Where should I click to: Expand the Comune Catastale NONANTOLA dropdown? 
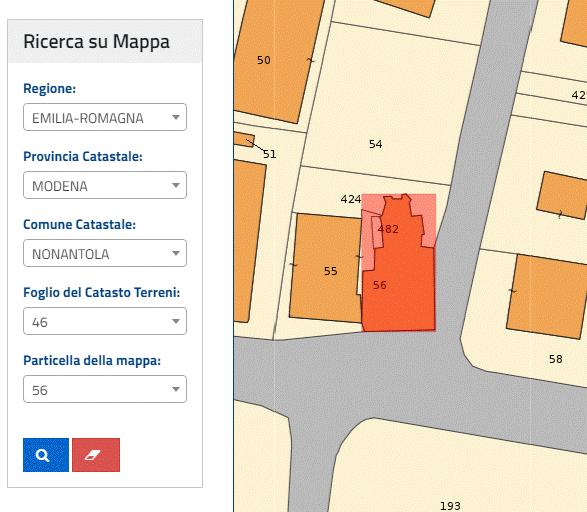105,253
